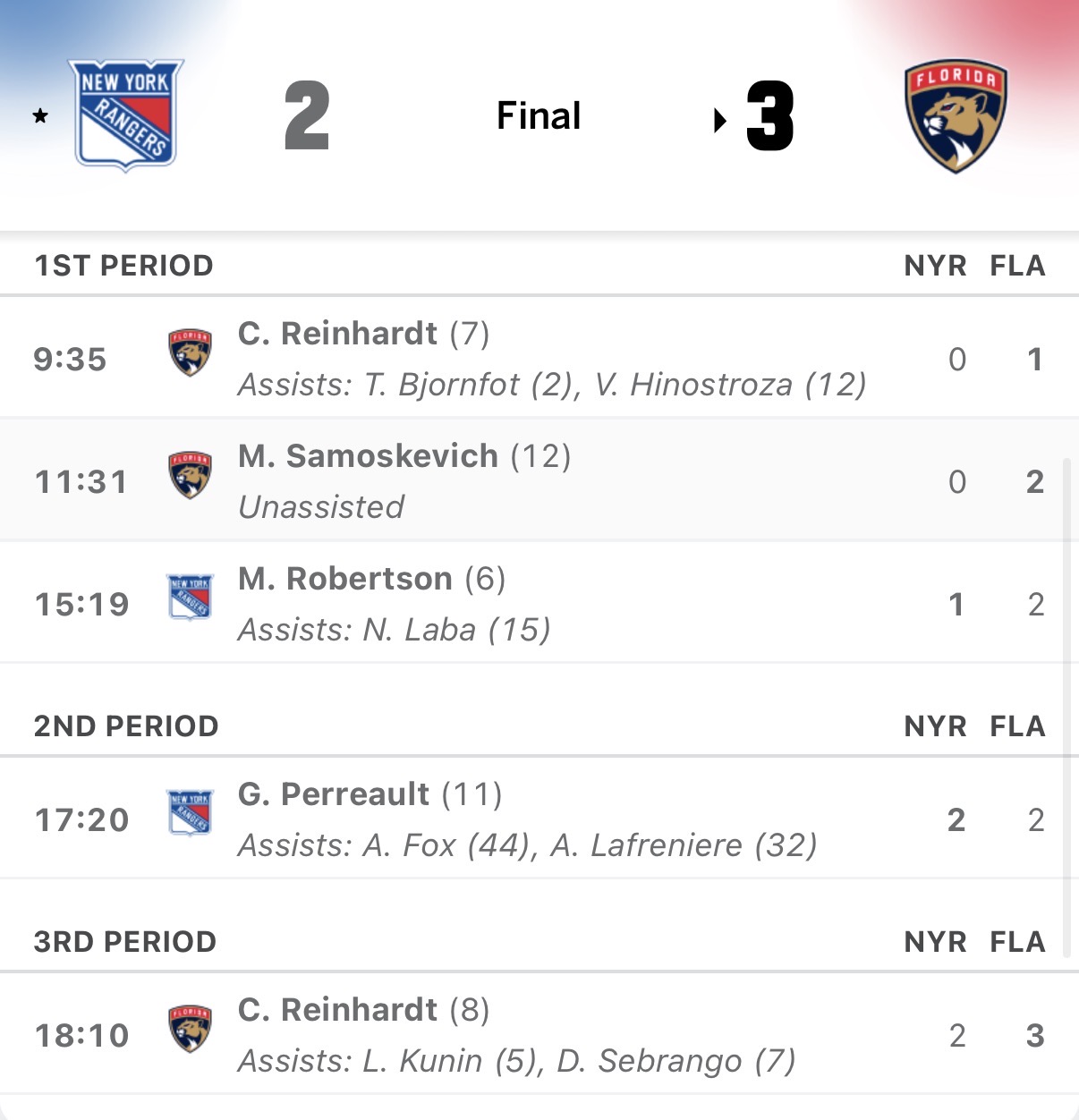The width and height of the screenshot is (1079, 1120).
Task: Open M. Samoskevich (12) player link
Action: 368,456
